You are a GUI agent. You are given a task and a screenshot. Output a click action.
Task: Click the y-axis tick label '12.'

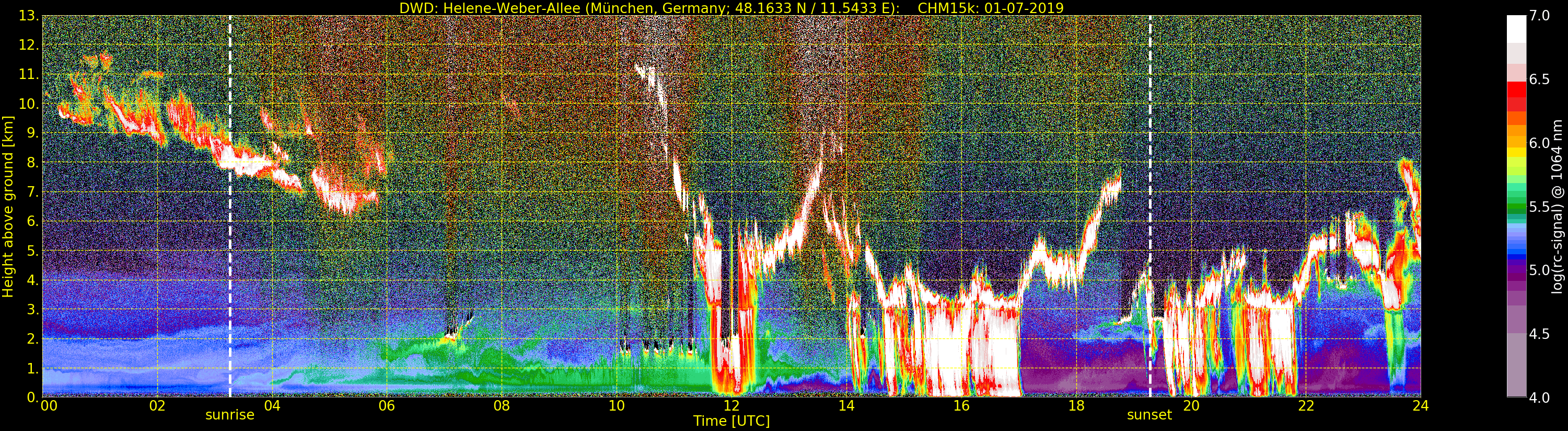click(x=29, y=45)
